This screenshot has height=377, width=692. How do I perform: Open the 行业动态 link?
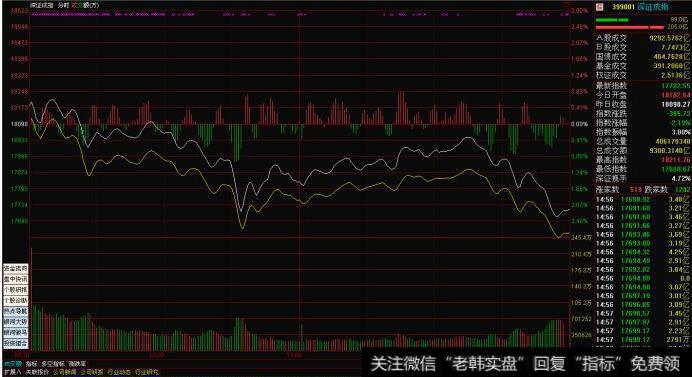(x=119, y=372)
